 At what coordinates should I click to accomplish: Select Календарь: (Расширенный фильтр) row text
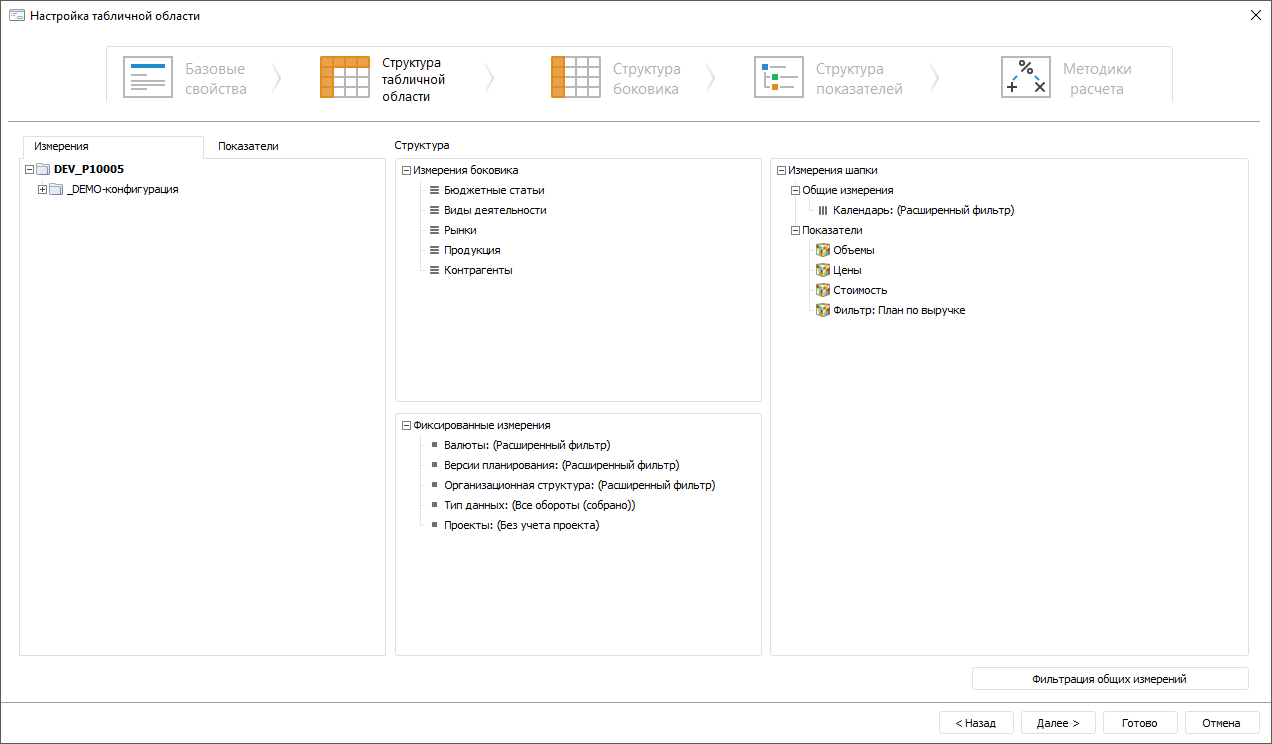coord(924,210)
